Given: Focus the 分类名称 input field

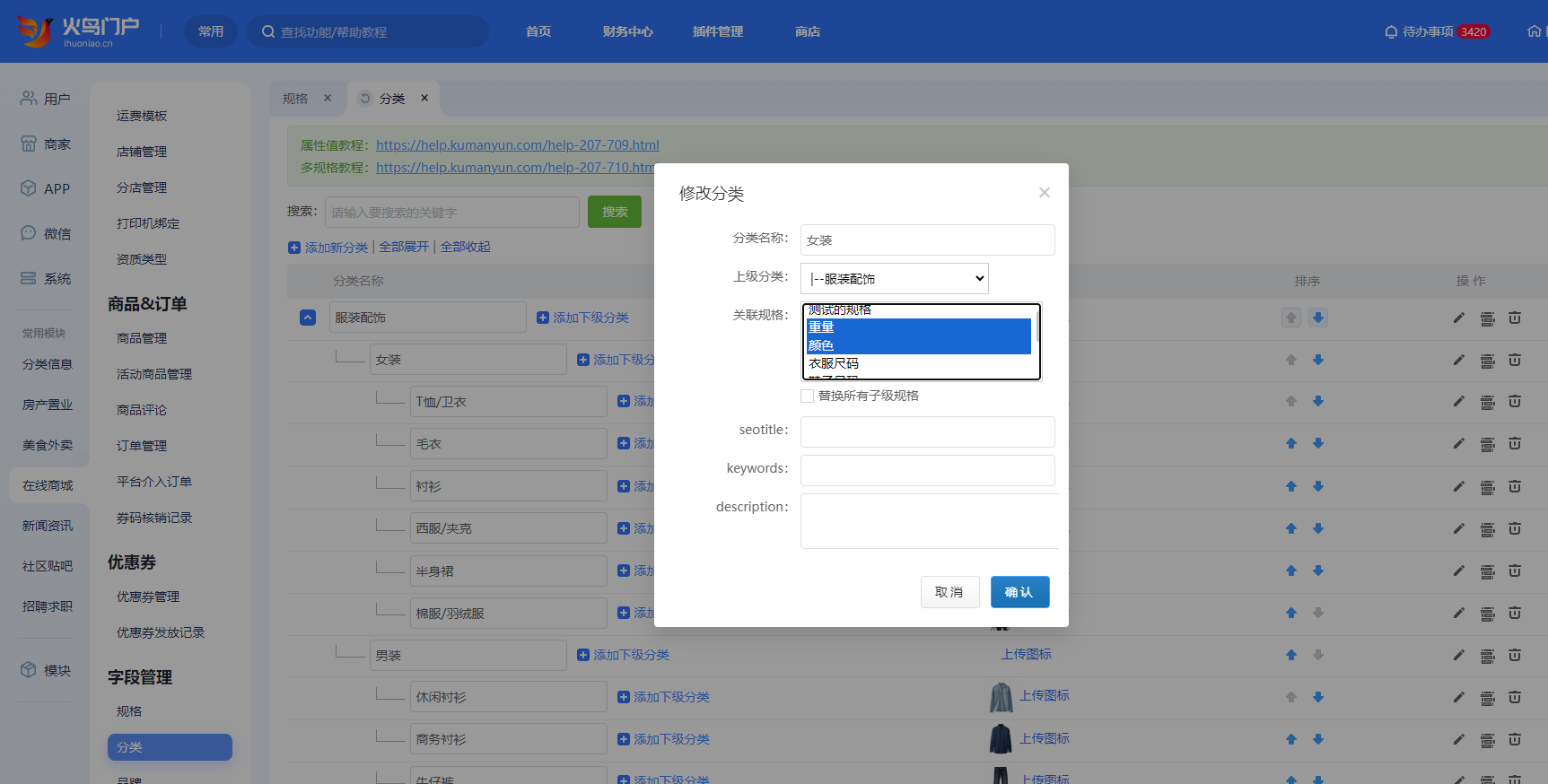Looking at the screenshot, I should point(928,240).
